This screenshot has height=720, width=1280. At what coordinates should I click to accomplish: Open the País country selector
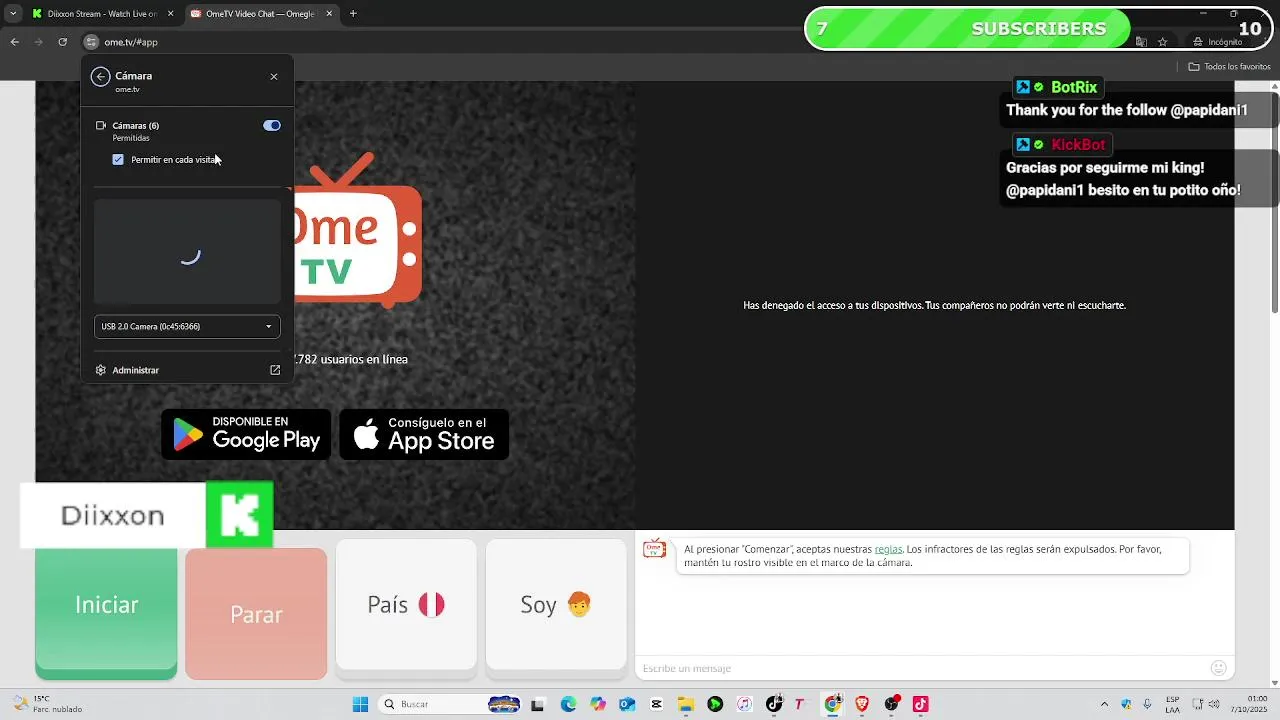coord(406,605)
